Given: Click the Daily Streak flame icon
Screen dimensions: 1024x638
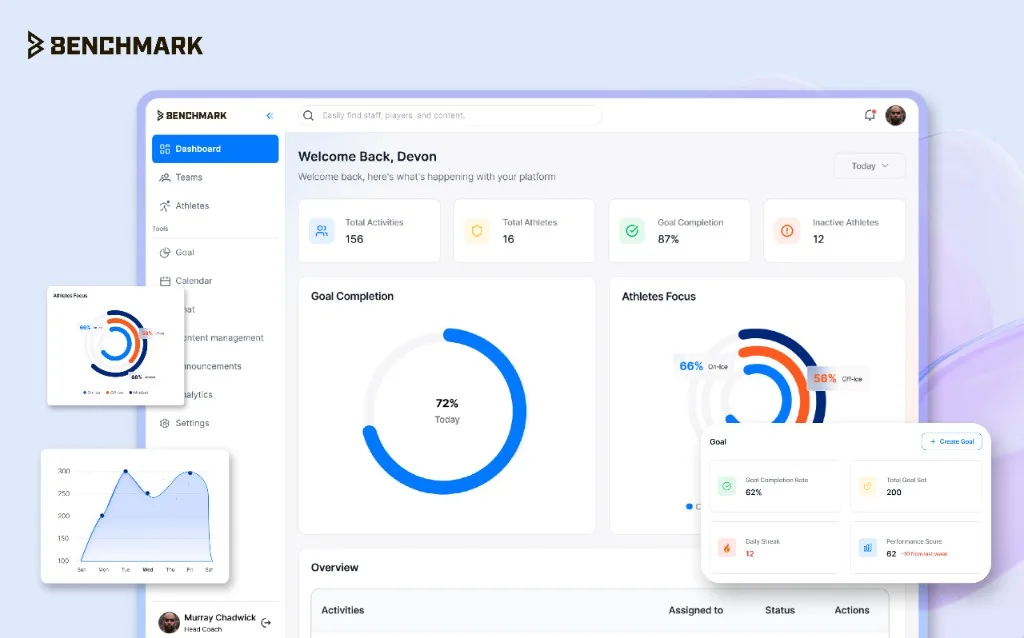Looking at the screenshot, I should click(x=726, y=547).
